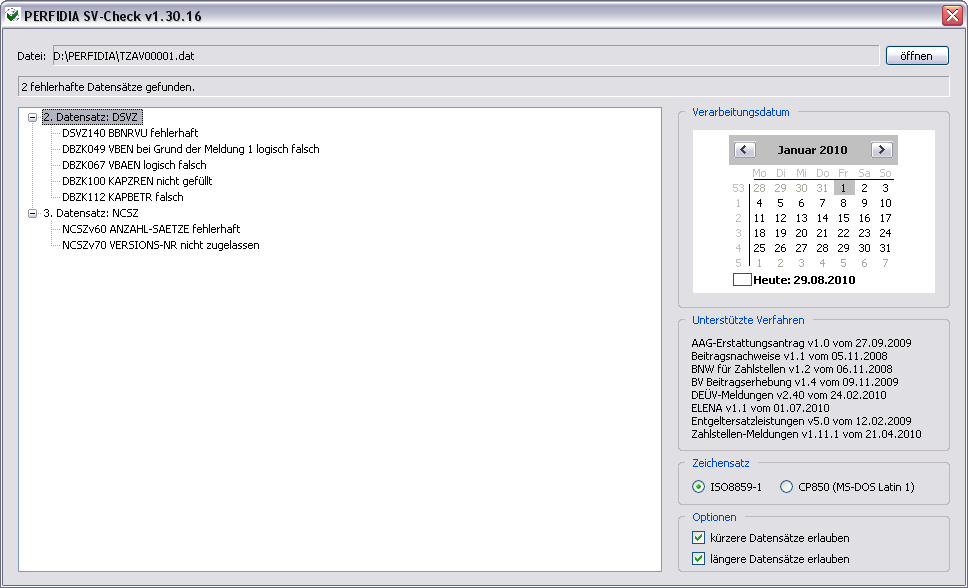Select January 1 in the calendar
The width and height of the screenshot is (968, 588).
pyautogui.click(x=843, y=188)
